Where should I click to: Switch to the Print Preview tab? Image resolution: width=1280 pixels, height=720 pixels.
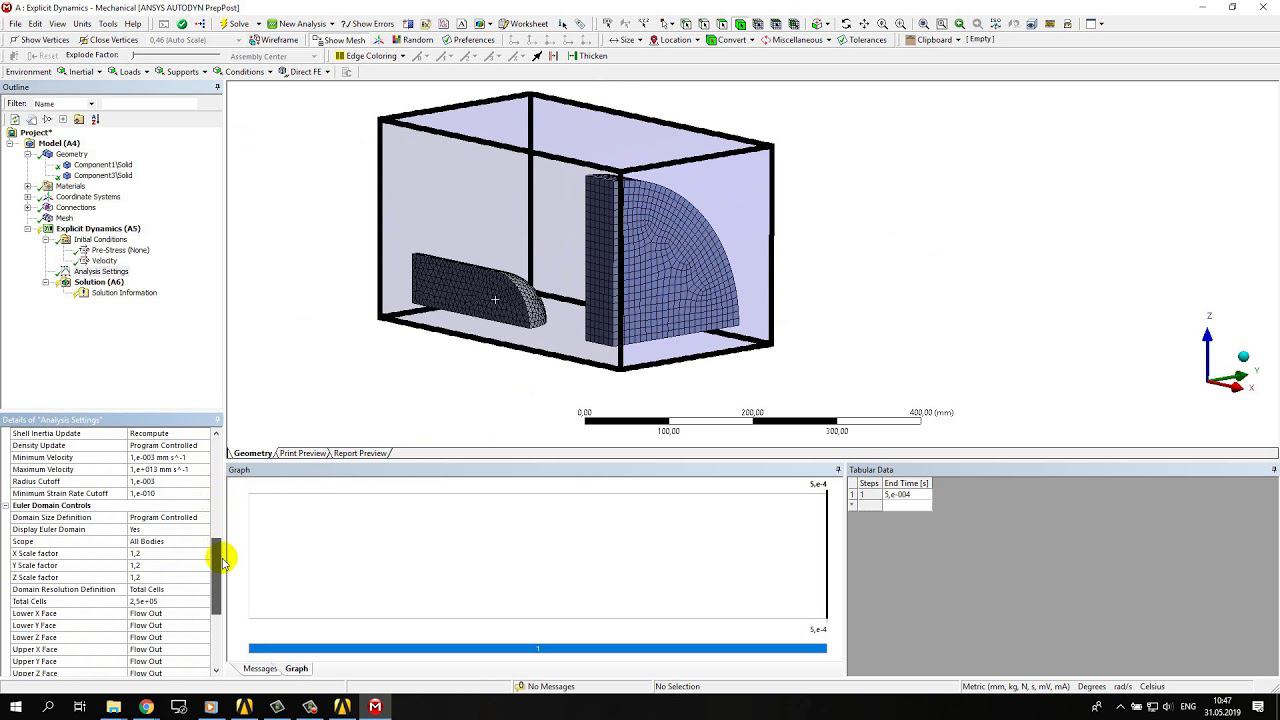click(302, 453)
